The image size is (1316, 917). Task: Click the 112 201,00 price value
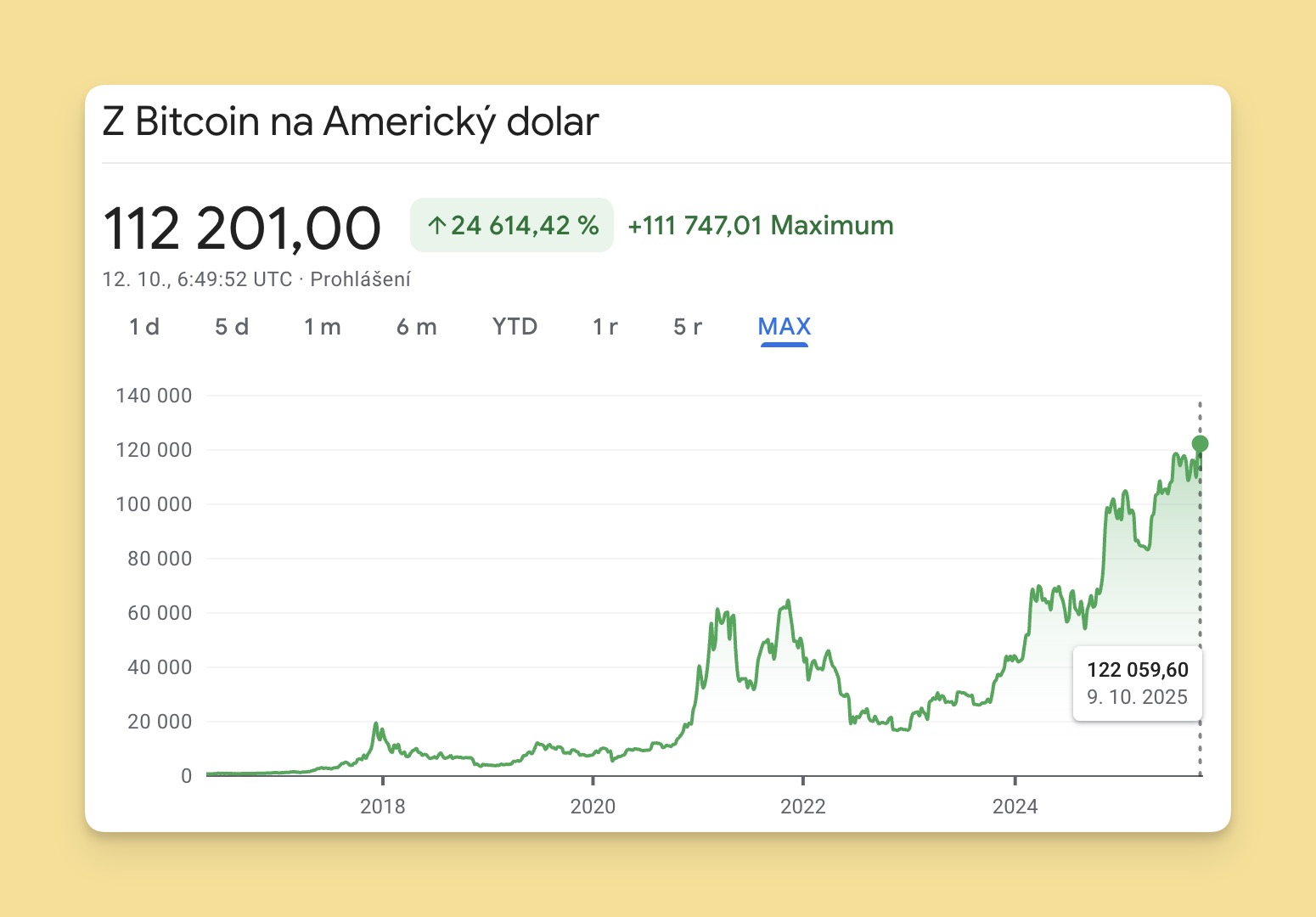pos(242,228)
